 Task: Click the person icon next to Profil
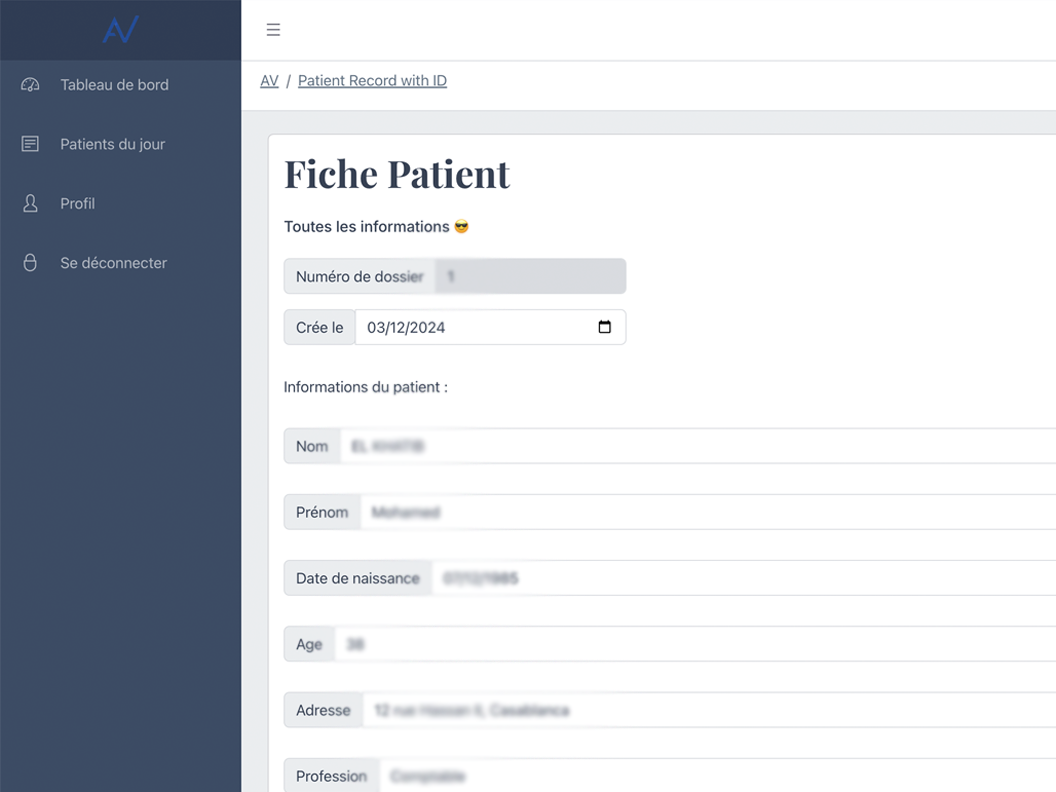(x=29, y=203)
